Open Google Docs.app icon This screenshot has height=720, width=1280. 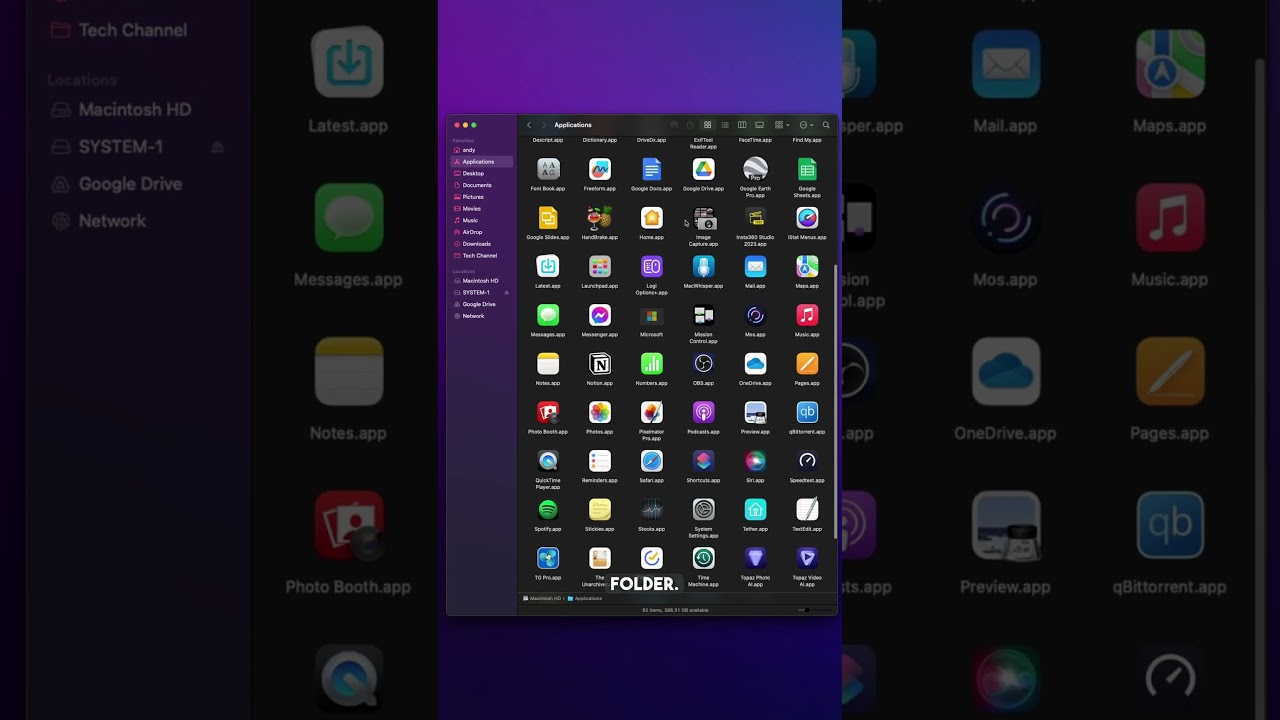[x=652, y=169]
